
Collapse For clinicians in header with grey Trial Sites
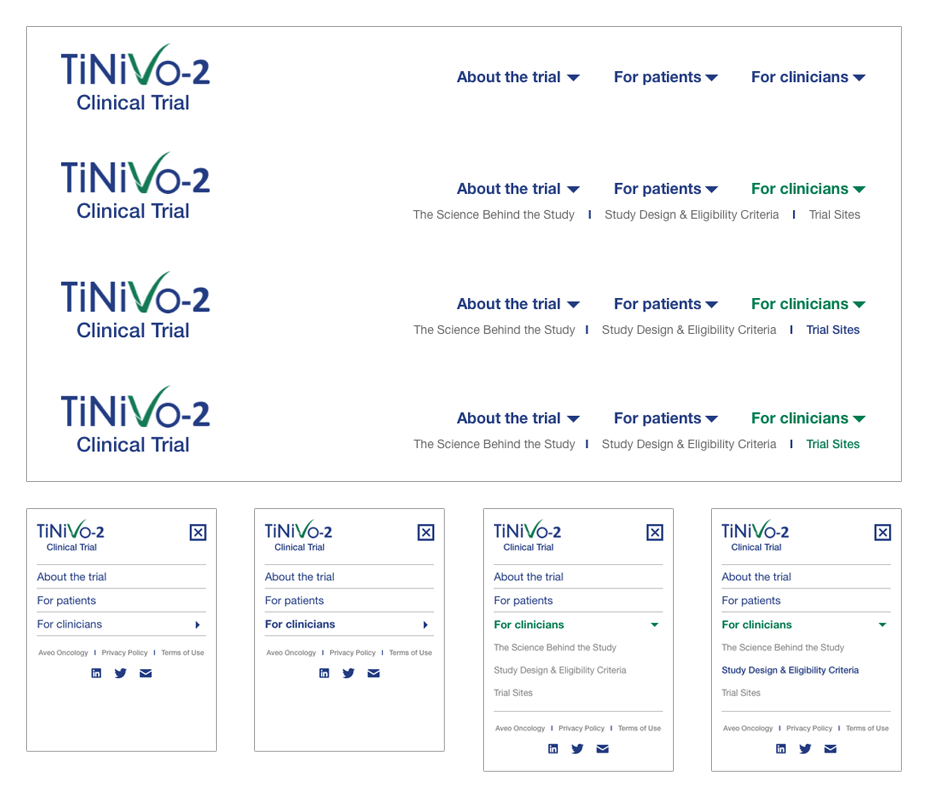click(808, 189)
